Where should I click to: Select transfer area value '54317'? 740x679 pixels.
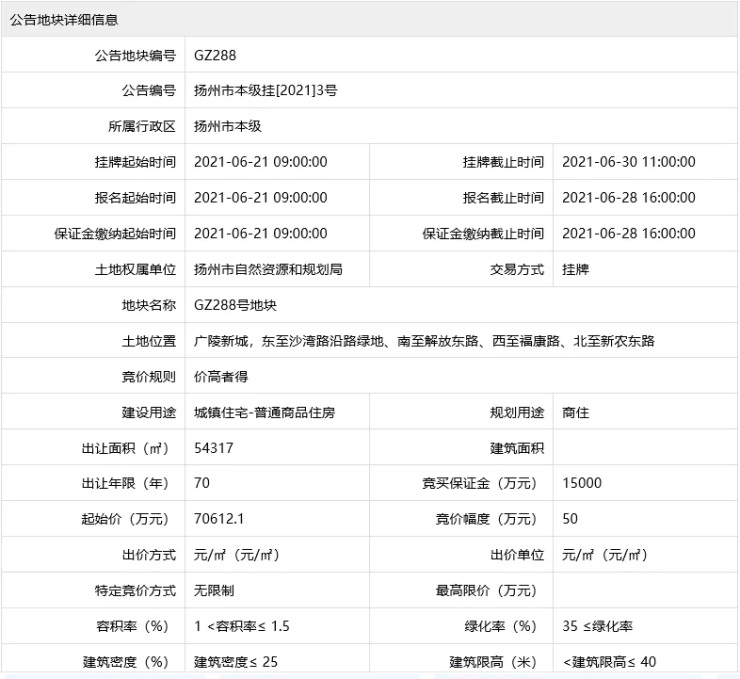click(x=214, y=448)
